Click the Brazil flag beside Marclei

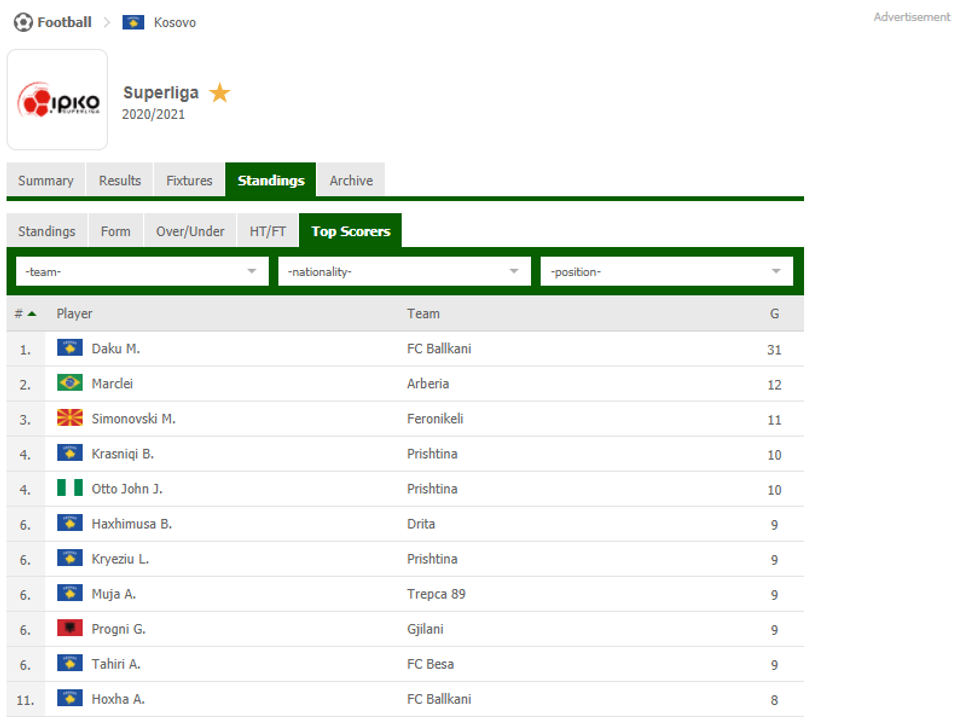coord(70,383)
